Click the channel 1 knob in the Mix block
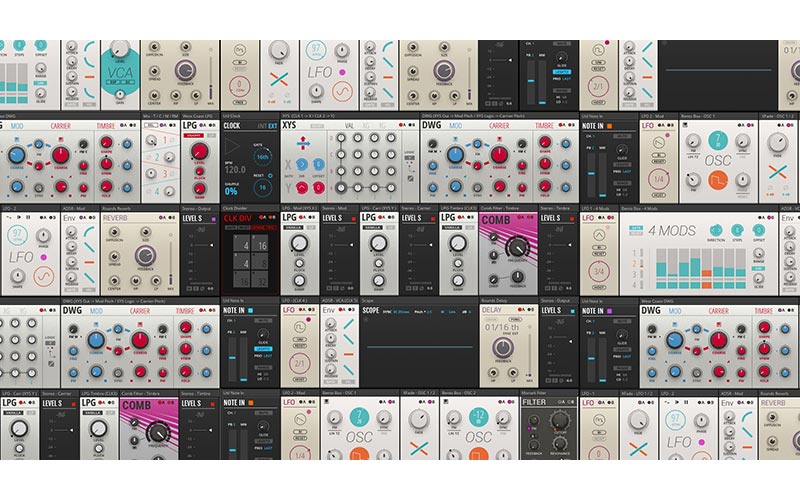Viewport: 800px width, 500px height. [151, 140]
